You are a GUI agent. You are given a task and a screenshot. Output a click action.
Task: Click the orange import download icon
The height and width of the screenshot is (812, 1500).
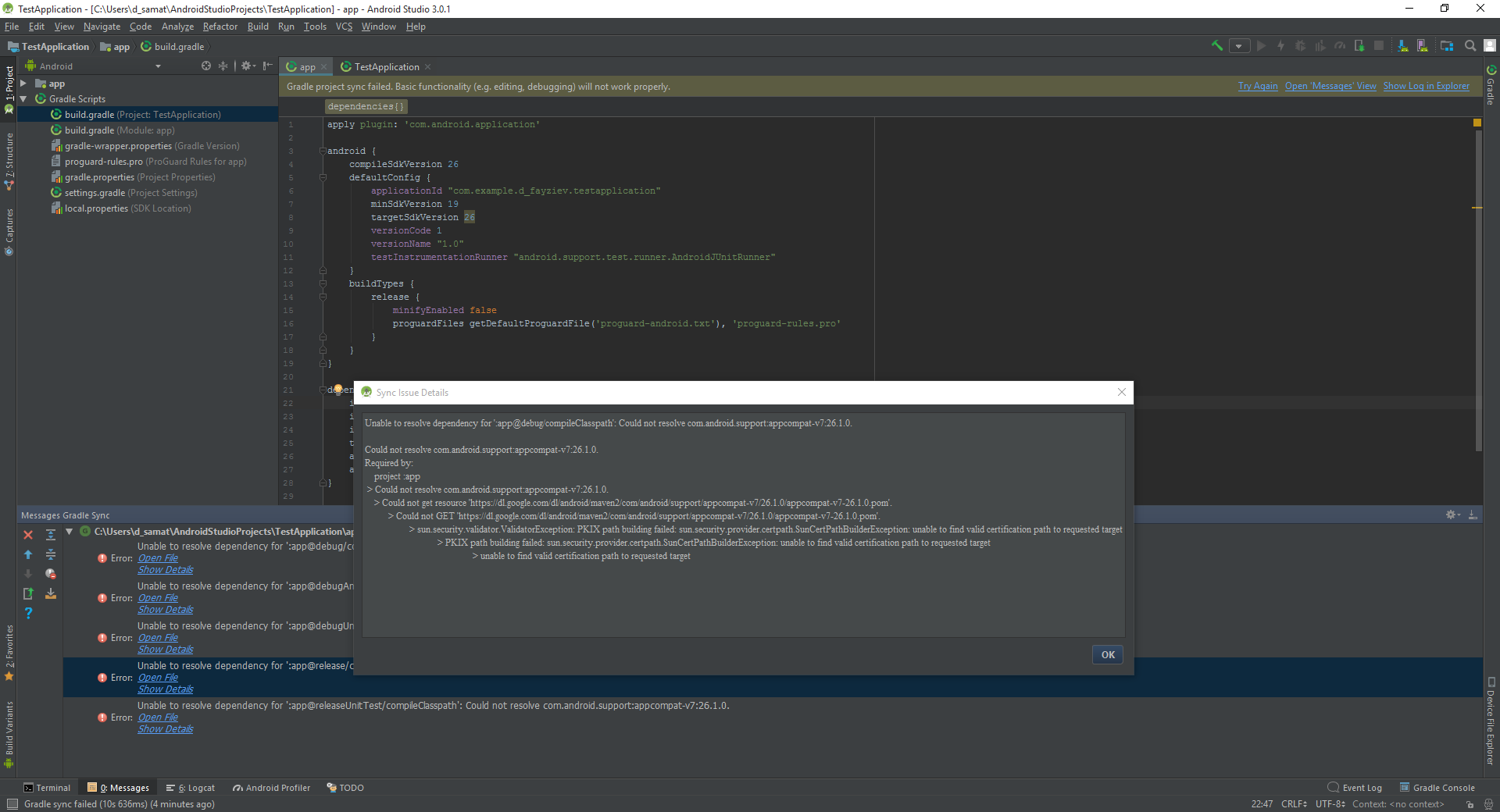(x=50, y=593)
